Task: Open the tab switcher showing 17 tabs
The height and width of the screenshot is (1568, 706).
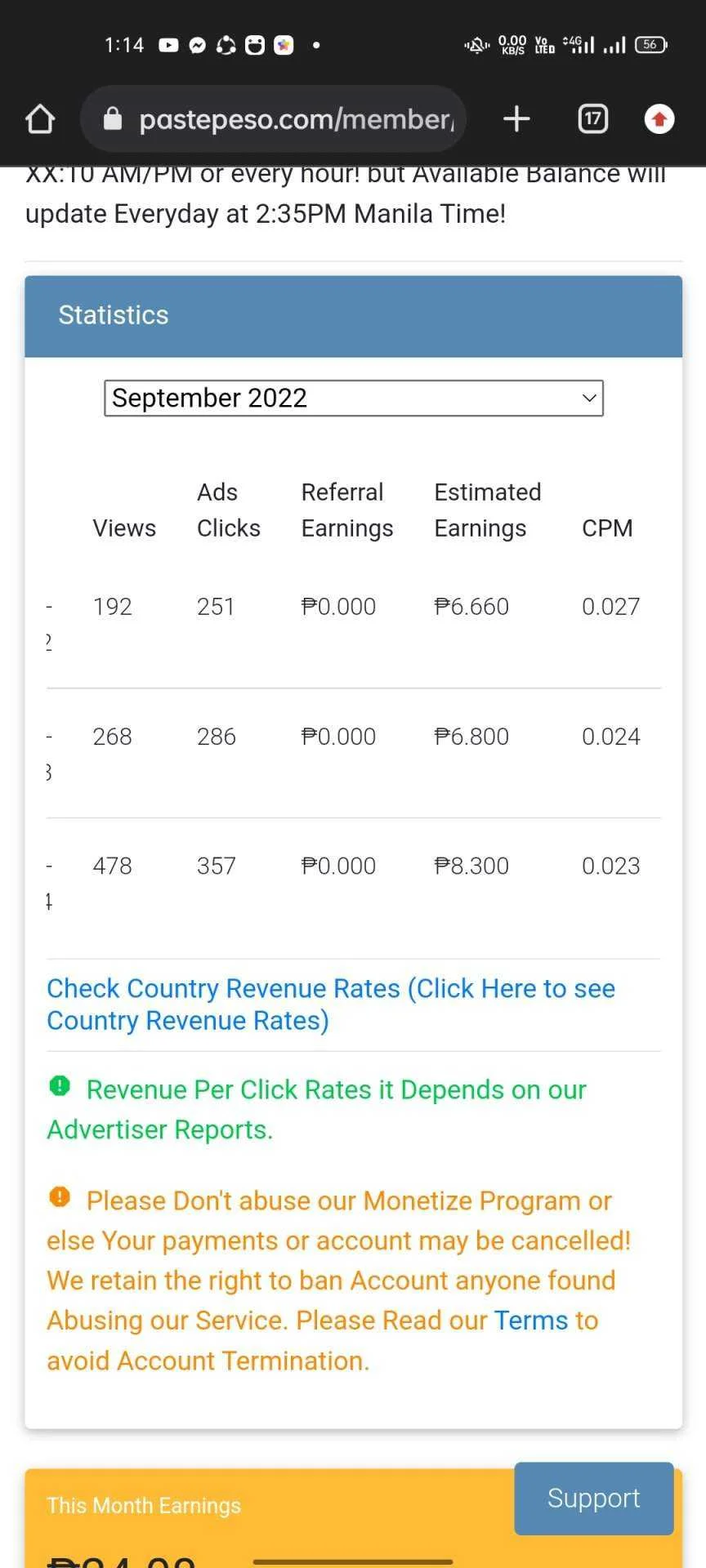Action: [x=592, y=119]
